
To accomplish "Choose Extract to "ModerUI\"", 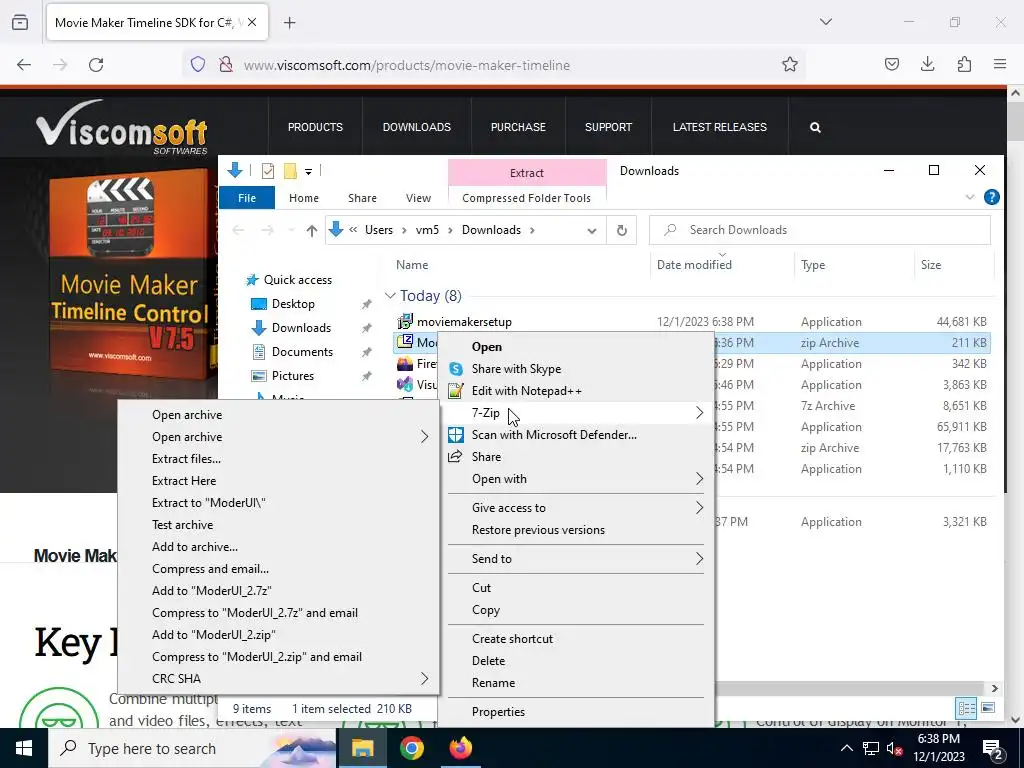I will (209, 503).
